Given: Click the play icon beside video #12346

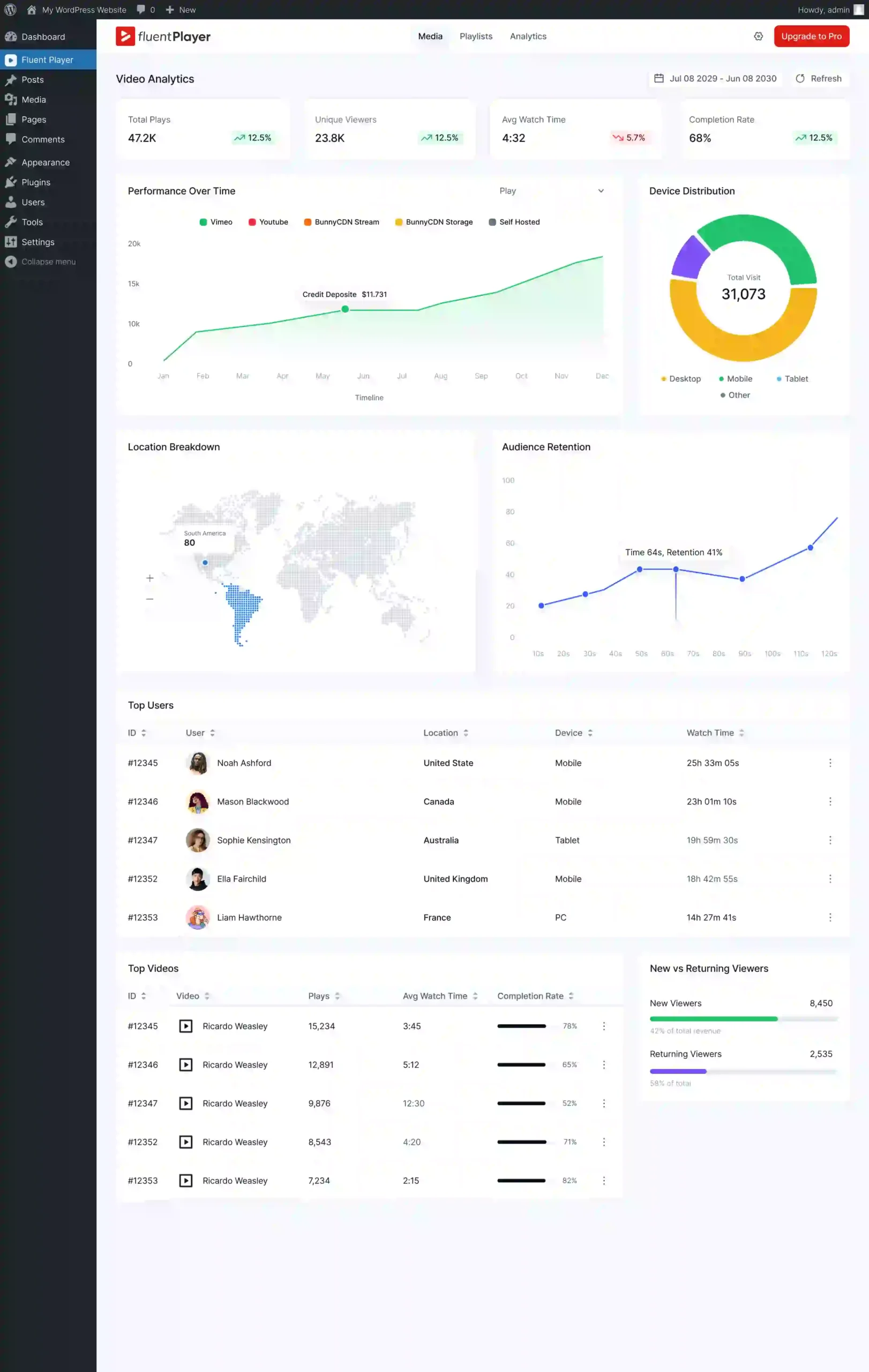Looking at the screenshot, I should click(186, 1064).
